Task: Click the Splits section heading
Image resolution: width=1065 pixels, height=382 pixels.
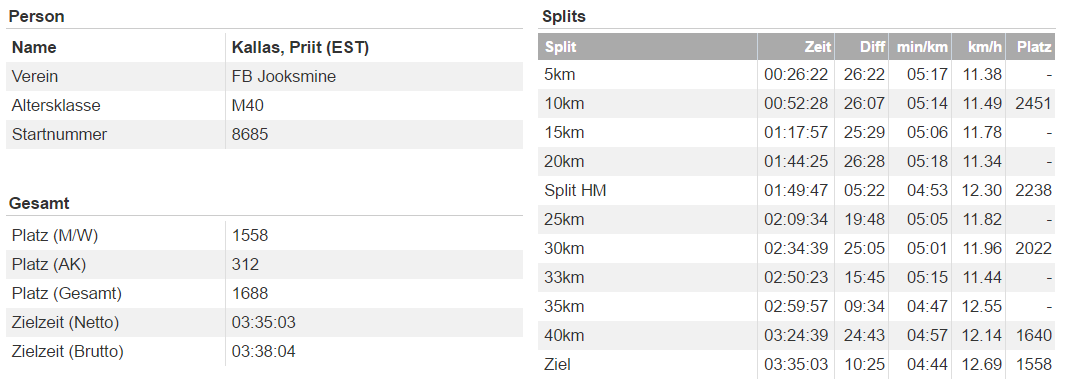Action: (x=564, y=17)
